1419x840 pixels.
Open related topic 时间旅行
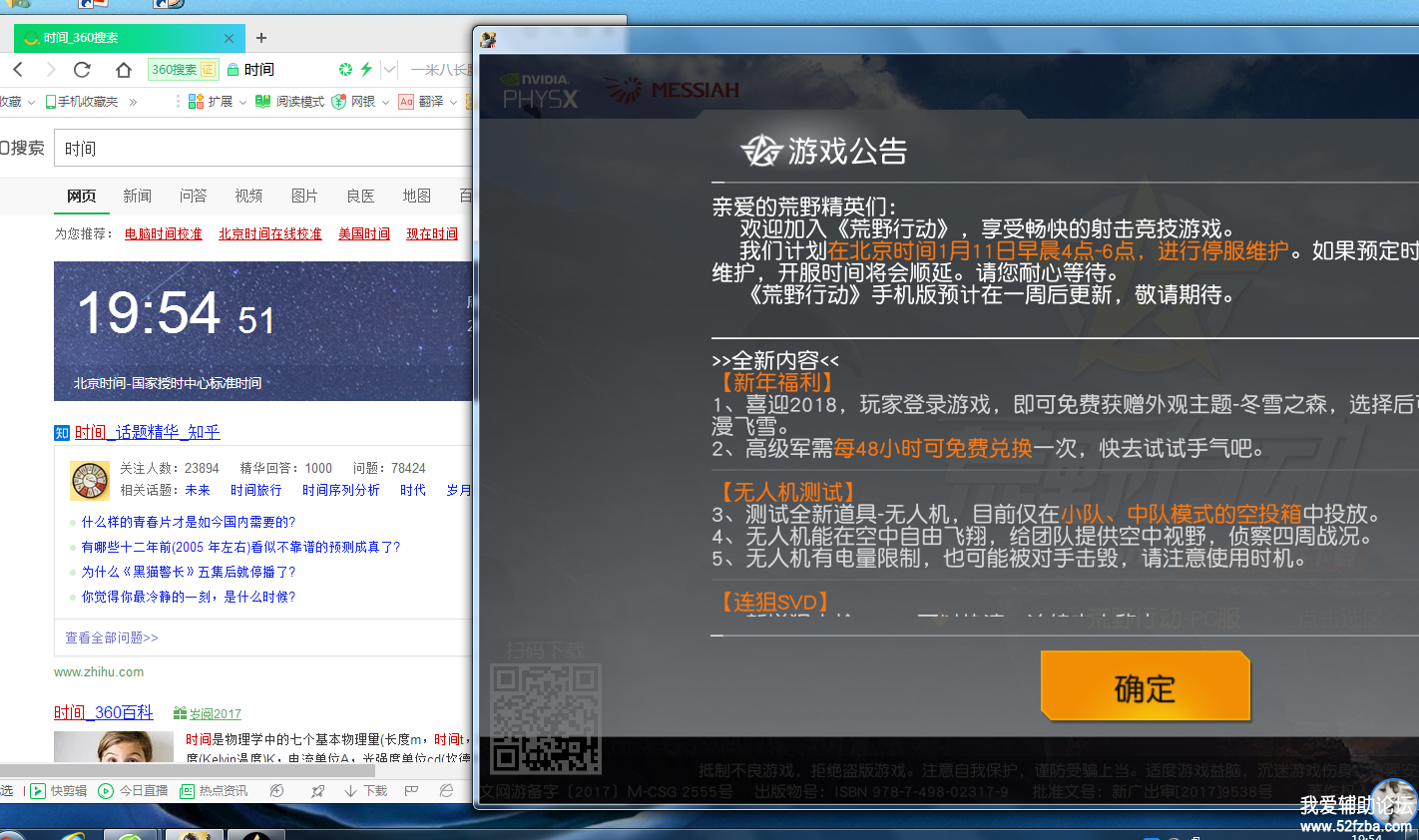(255, 490)
